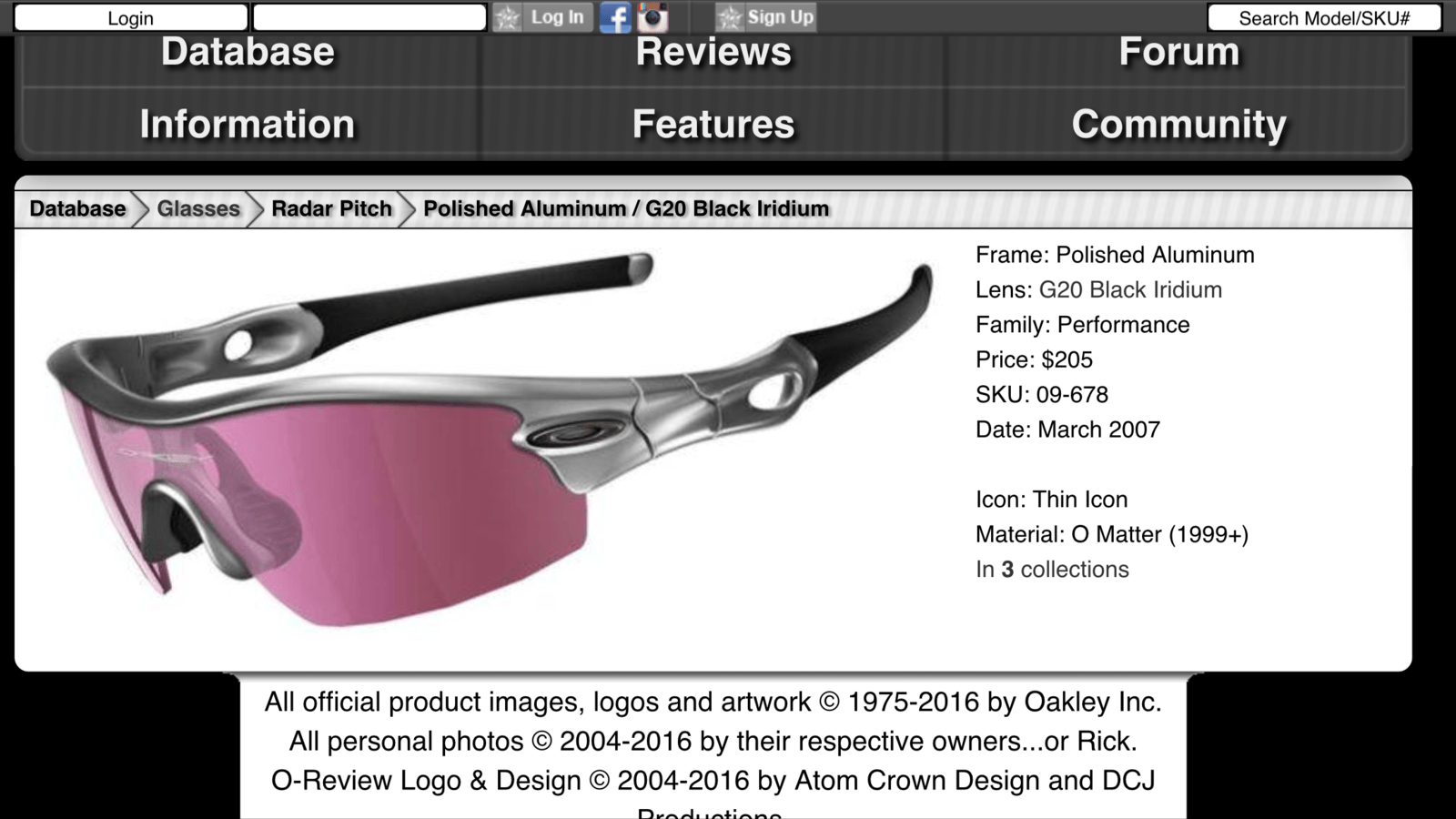The width and height of the screenshot is (1456, 819).
Task: Open the Community menu
Action: (1179, 124)
